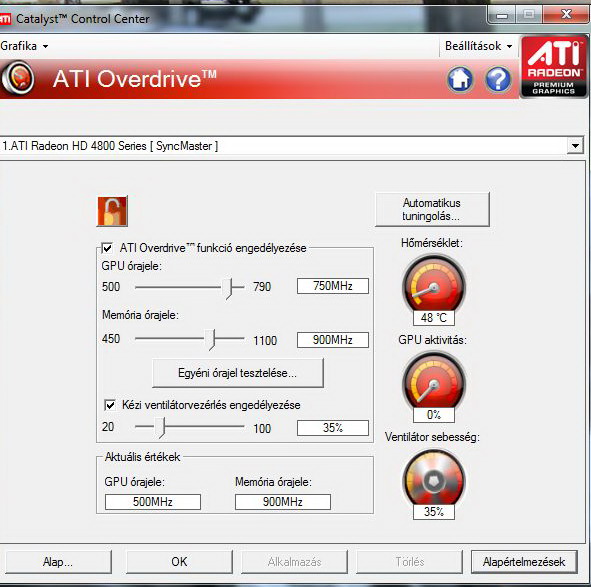Viewport: 591px width, 587px height.
Task: Click the 35% fan speed setting field
Action: [x=333, y=428]
